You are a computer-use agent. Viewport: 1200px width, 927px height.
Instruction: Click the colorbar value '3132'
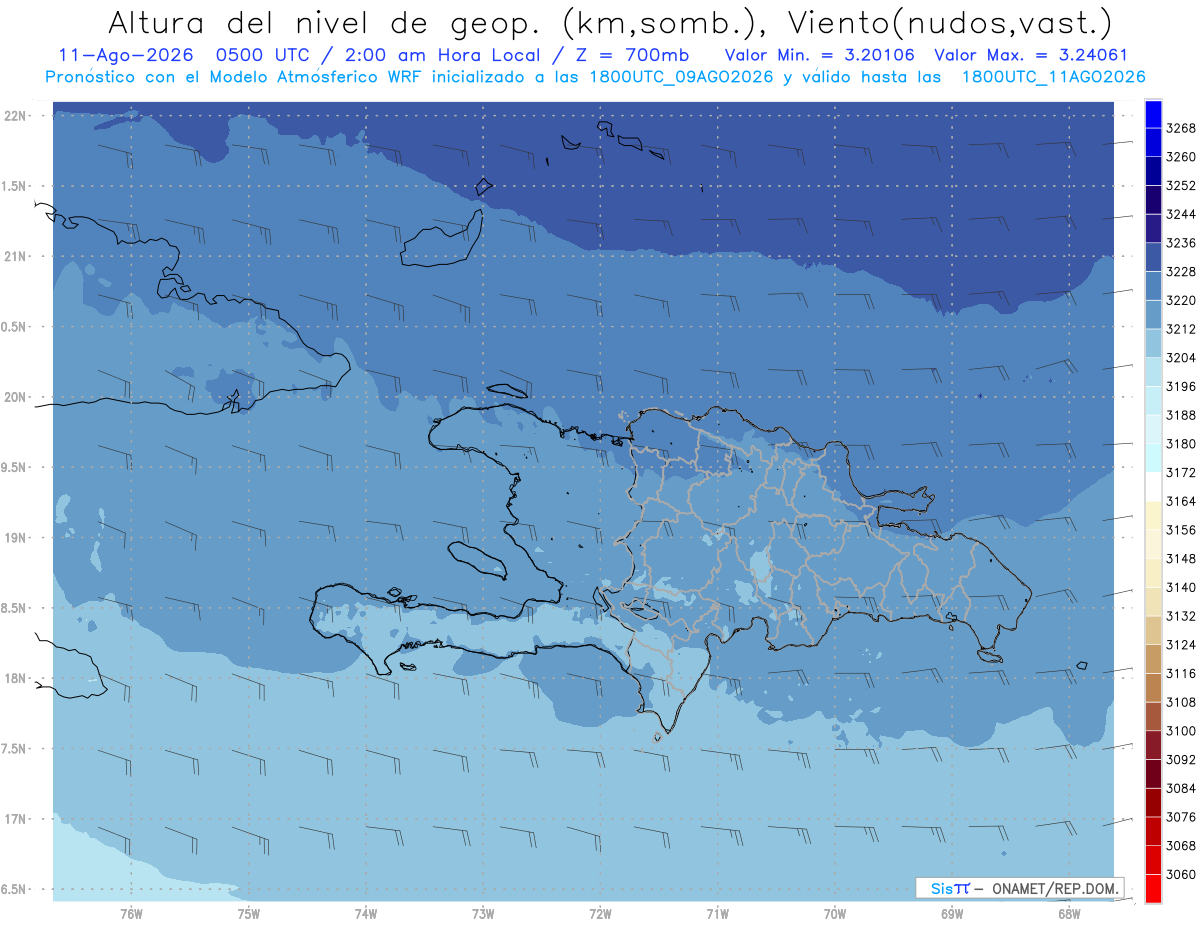1181,616
